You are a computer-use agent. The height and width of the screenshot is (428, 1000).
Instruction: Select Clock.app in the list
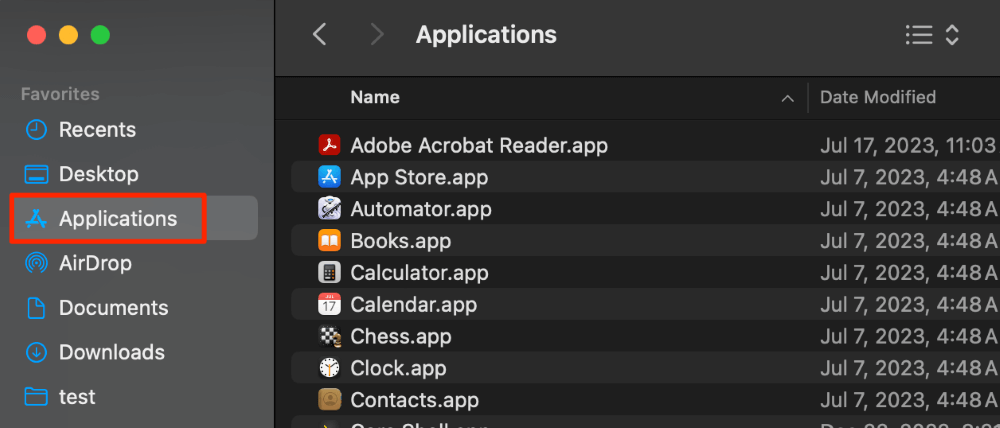pos(398,368)
